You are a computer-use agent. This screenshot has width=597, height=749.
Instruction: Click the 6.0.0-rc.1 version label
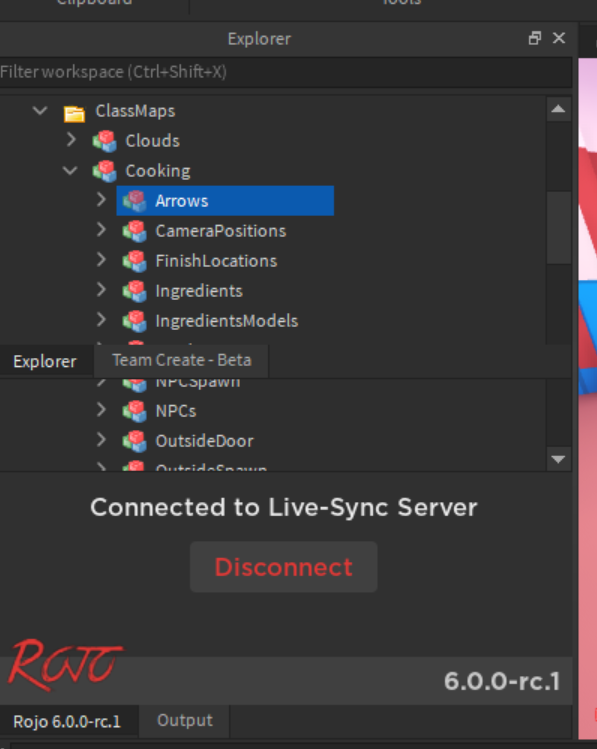coord(501,682)
